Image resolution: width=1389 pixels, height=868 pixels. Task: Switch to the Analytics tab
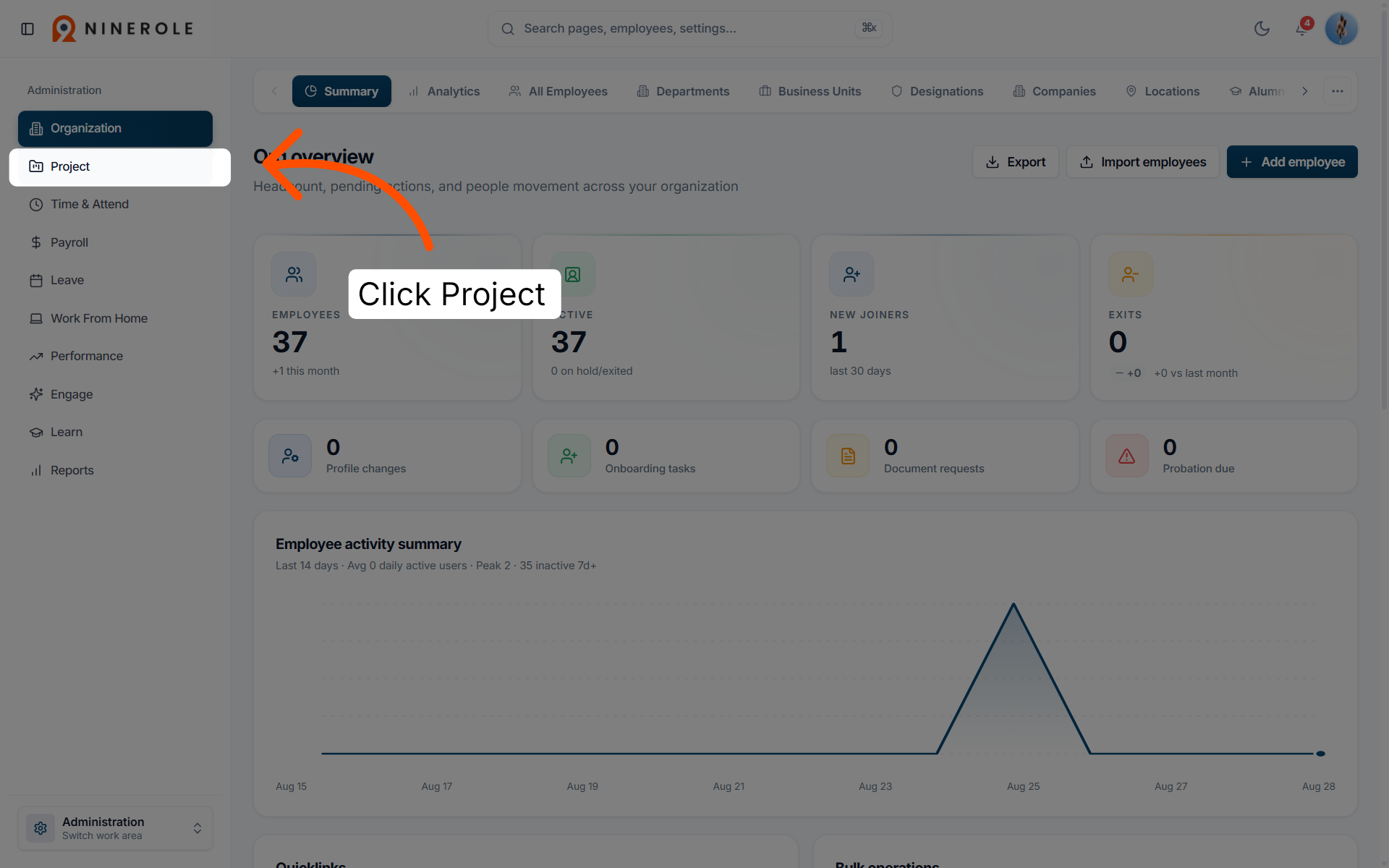pos(444,91)
